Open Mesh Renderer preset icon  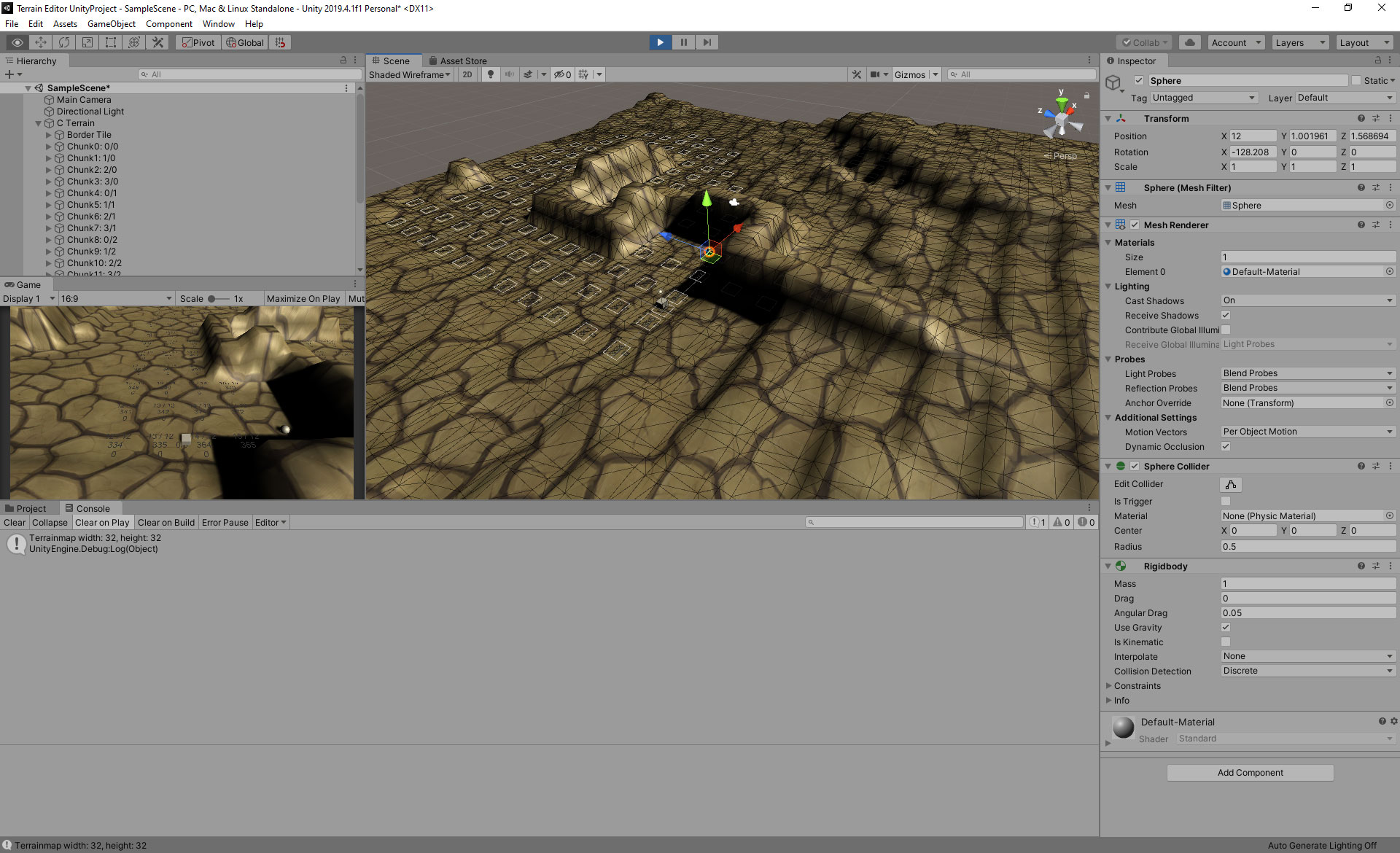pos(1376,225)
